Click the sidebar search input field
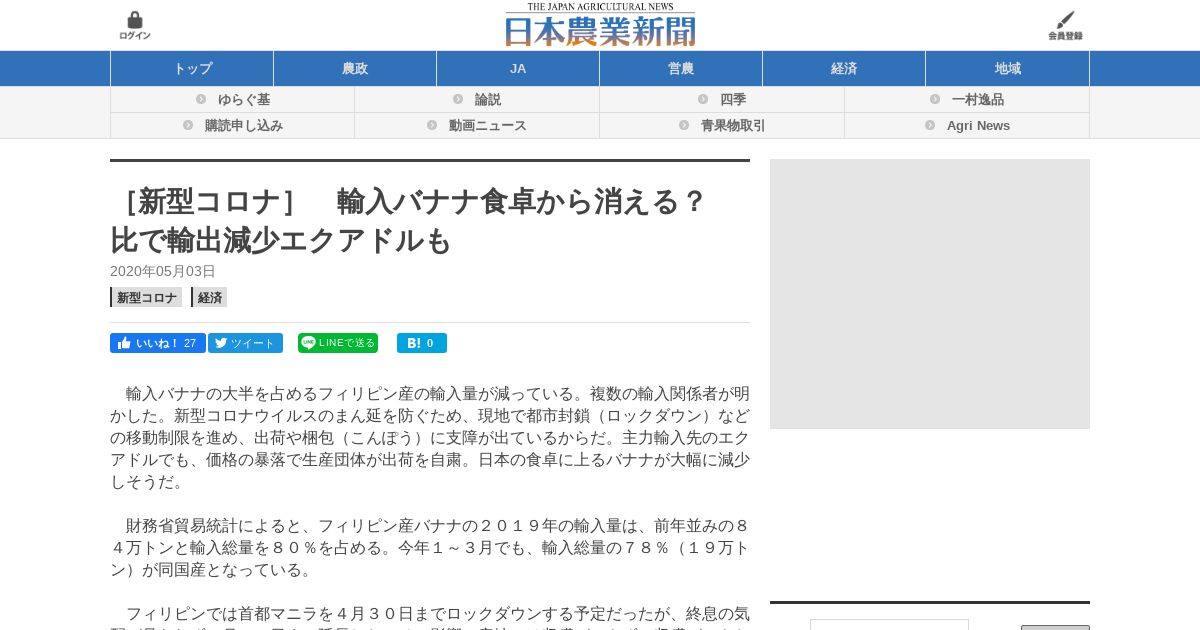1200x630 pixels. [x=889, y=625]
